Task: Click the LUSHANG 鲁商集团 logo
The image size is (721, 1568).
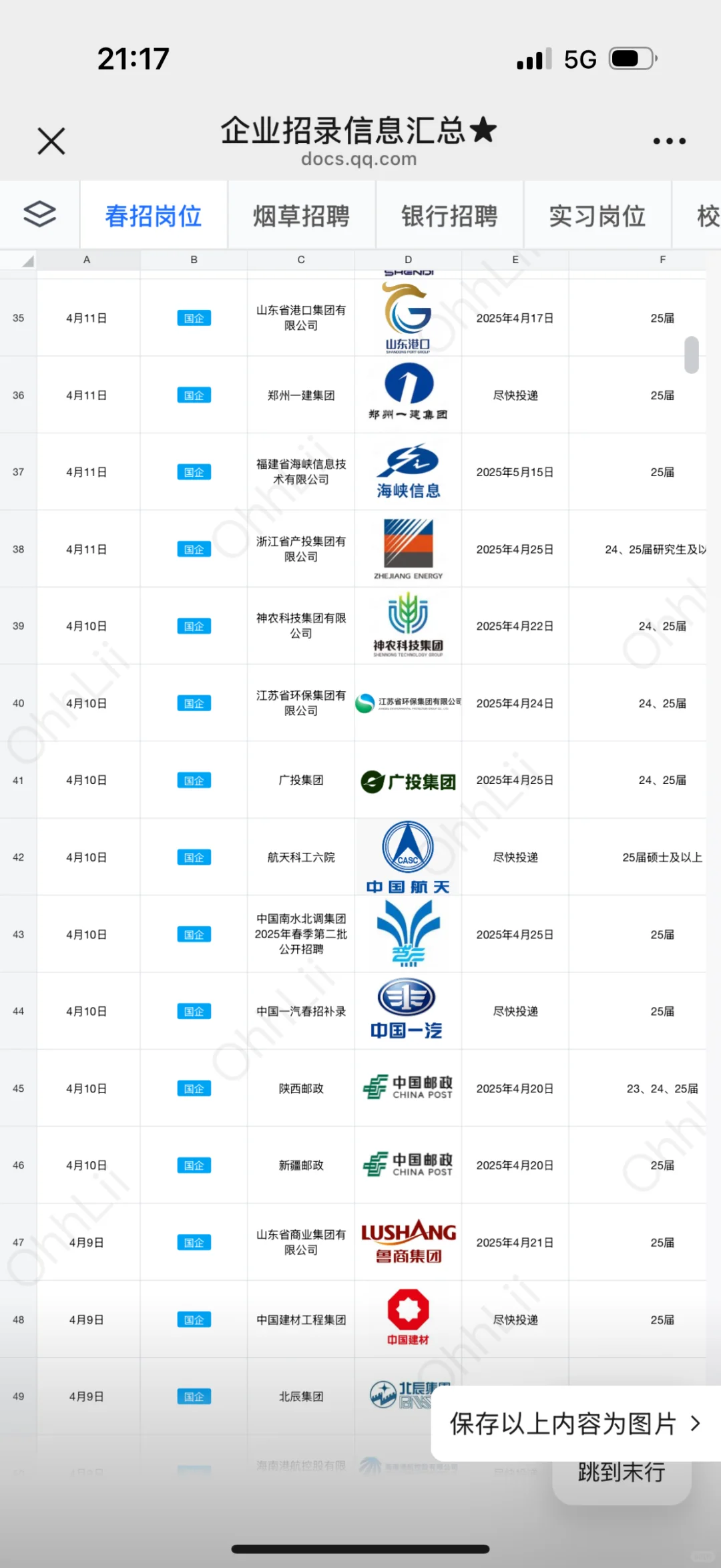Action: pyautogui.click(x=409, y=1241)
